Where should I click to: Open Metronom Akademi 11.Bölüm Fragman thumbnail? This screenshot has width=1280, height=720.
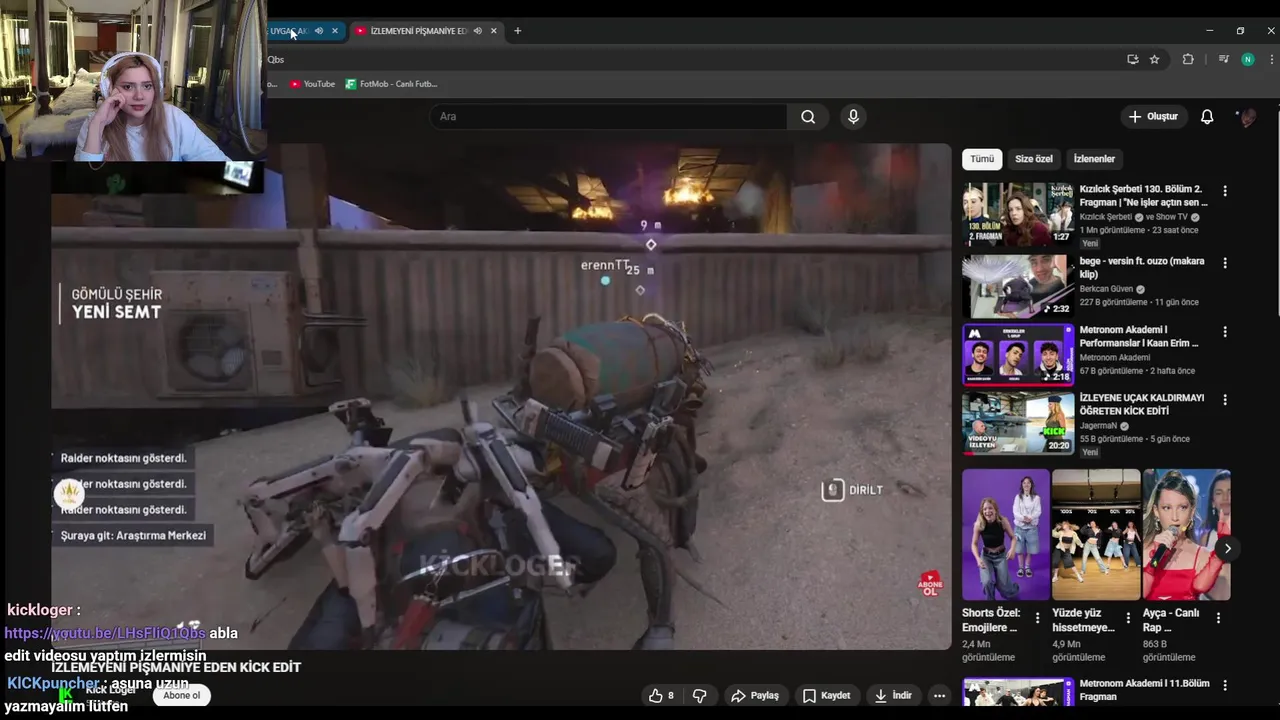[x=1017, y=692]
